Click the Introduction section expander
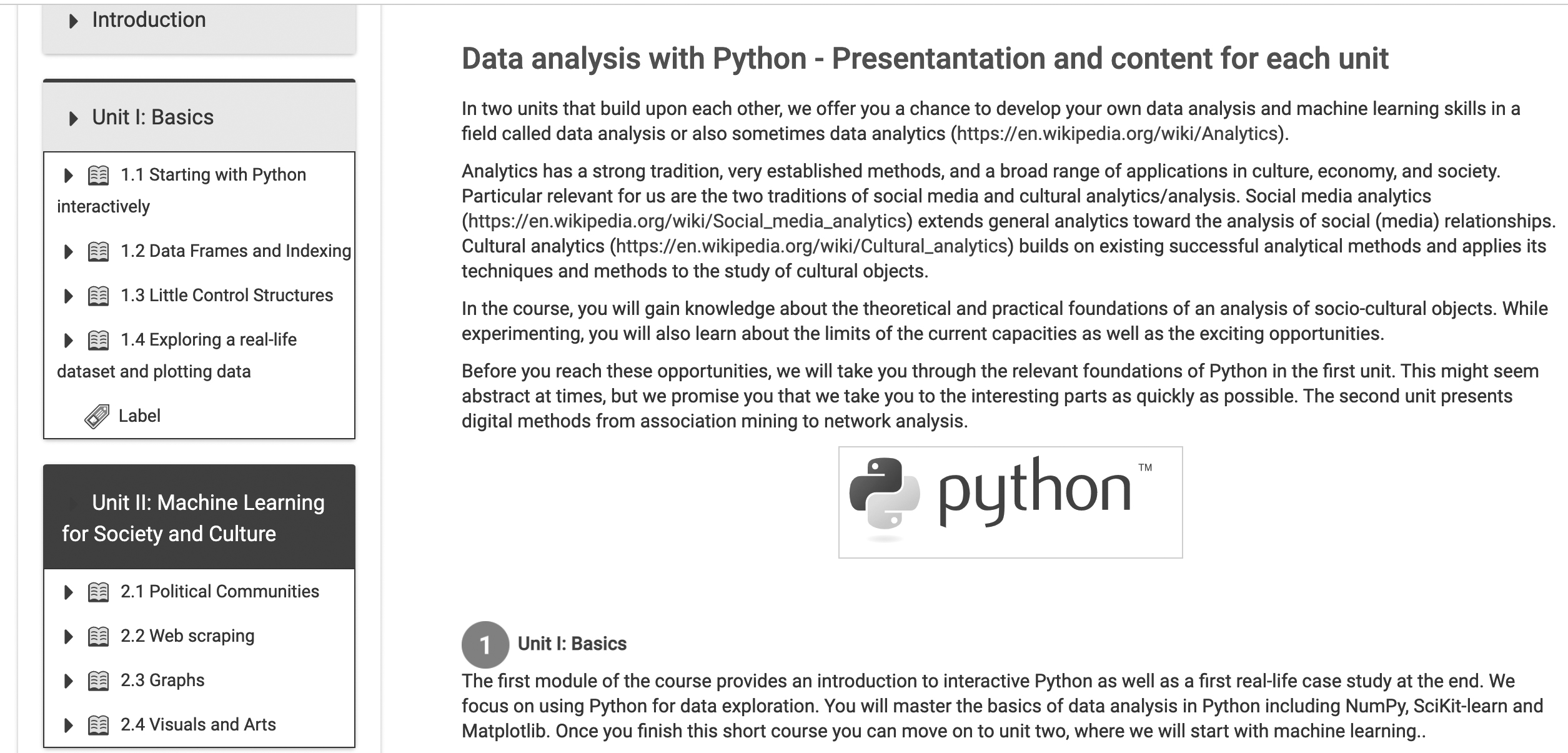The width and height of the screenshot is (1568, 753). 79,17
